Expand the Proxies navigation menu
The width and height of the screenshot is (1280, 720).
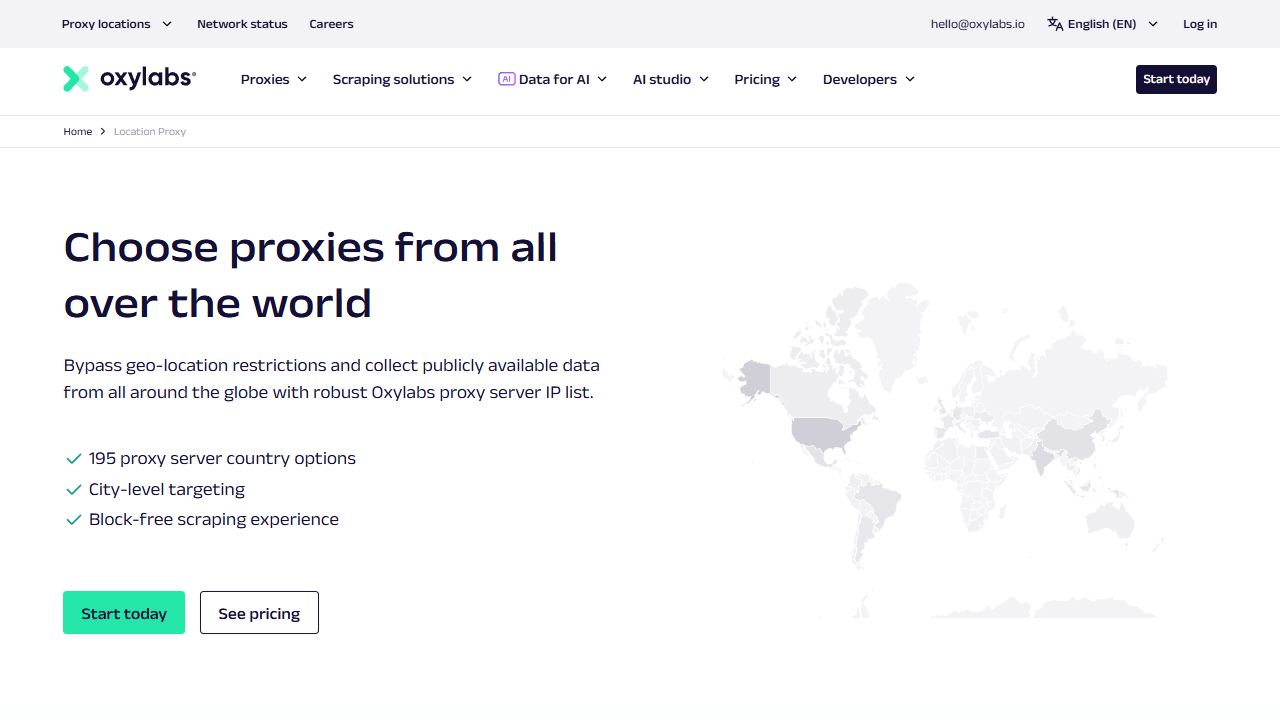[x=273, y=79]
